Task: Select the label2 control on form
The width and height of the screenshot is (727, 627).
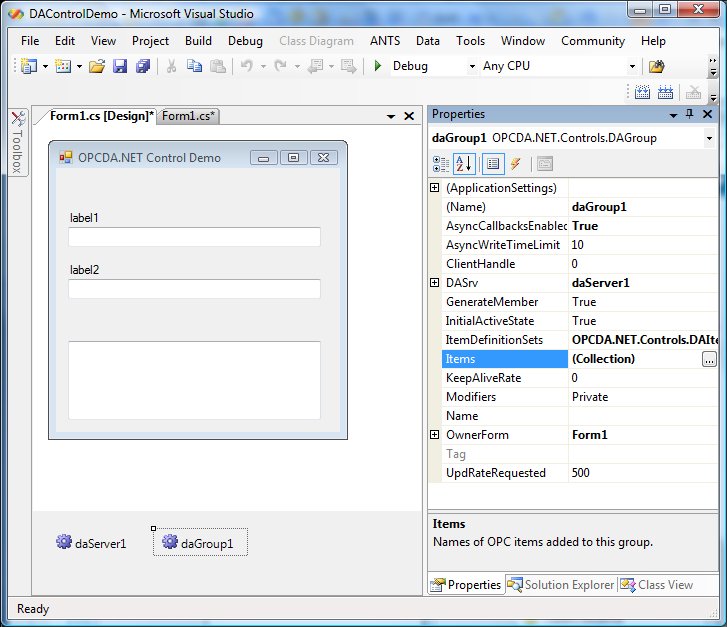Action: pos(84,270)
